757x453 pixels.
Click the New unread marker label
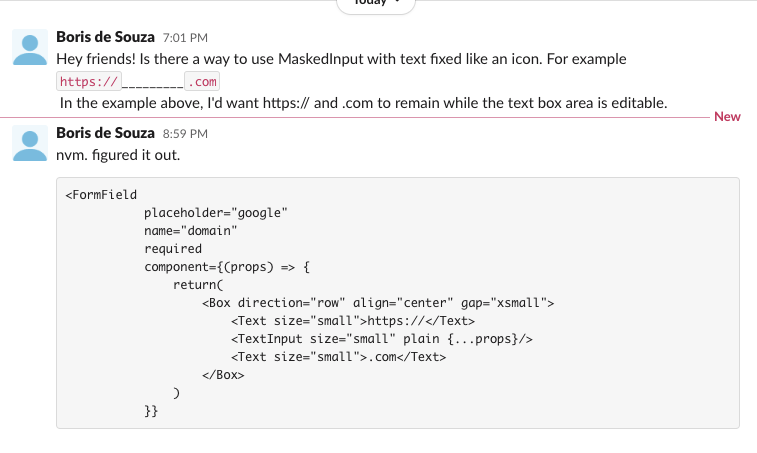(727, 117)
